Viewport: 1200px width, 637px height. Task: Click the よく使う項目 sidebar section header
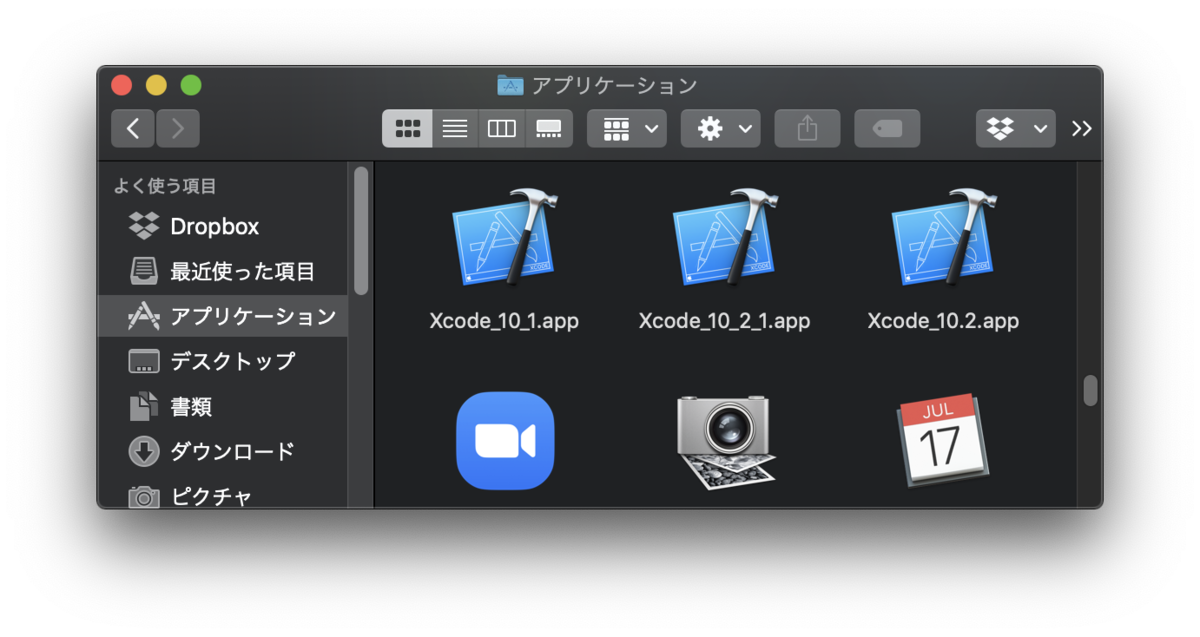point(165,186)
